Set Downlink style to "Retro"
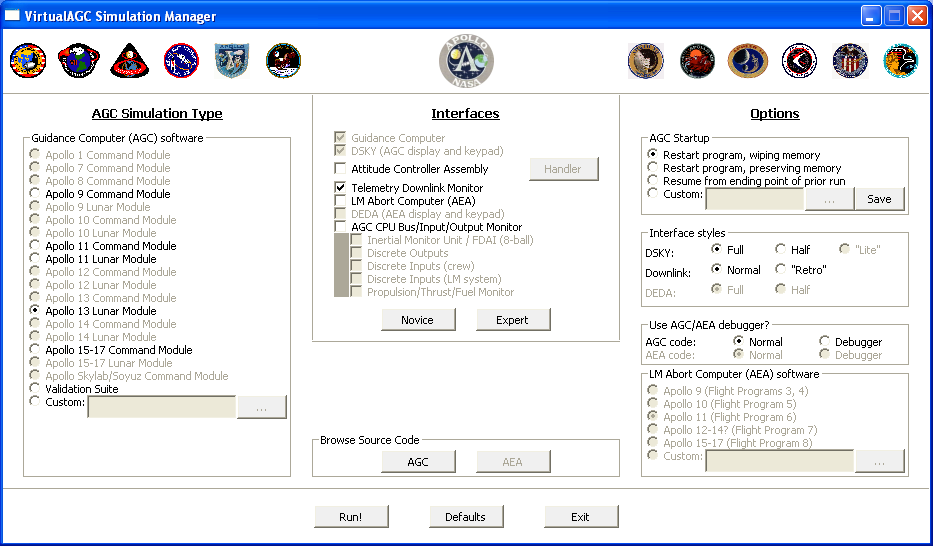This screenshot has height=546, width=933. pos(781,269)
